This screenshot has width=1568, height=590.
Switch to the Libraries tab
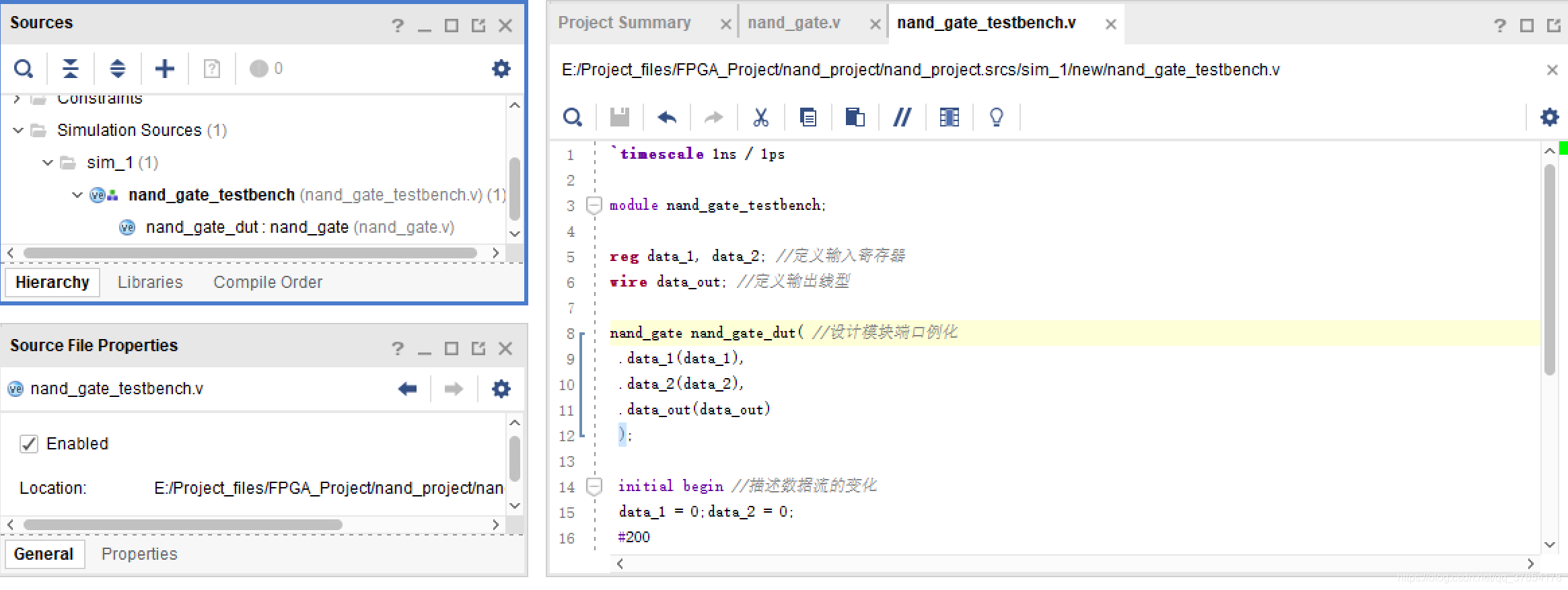pyautogui.click(x=150, y=283)
